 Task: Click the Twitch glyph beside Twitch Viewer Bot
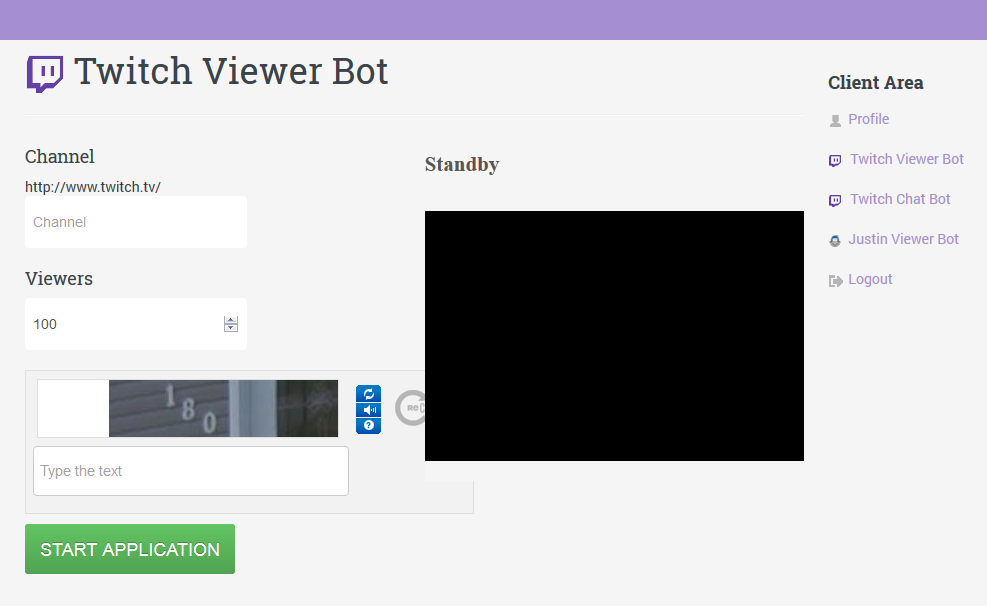[x=835, y=159]
